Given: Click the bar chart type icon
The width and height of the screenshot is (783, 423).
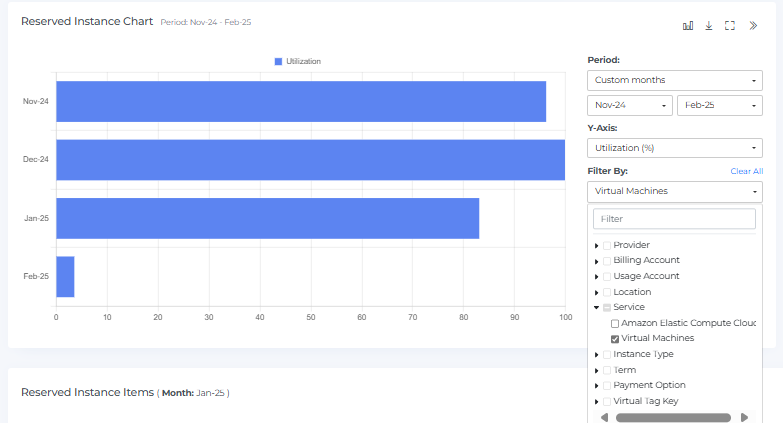Looking at the screenshot, I should (688, 26).
